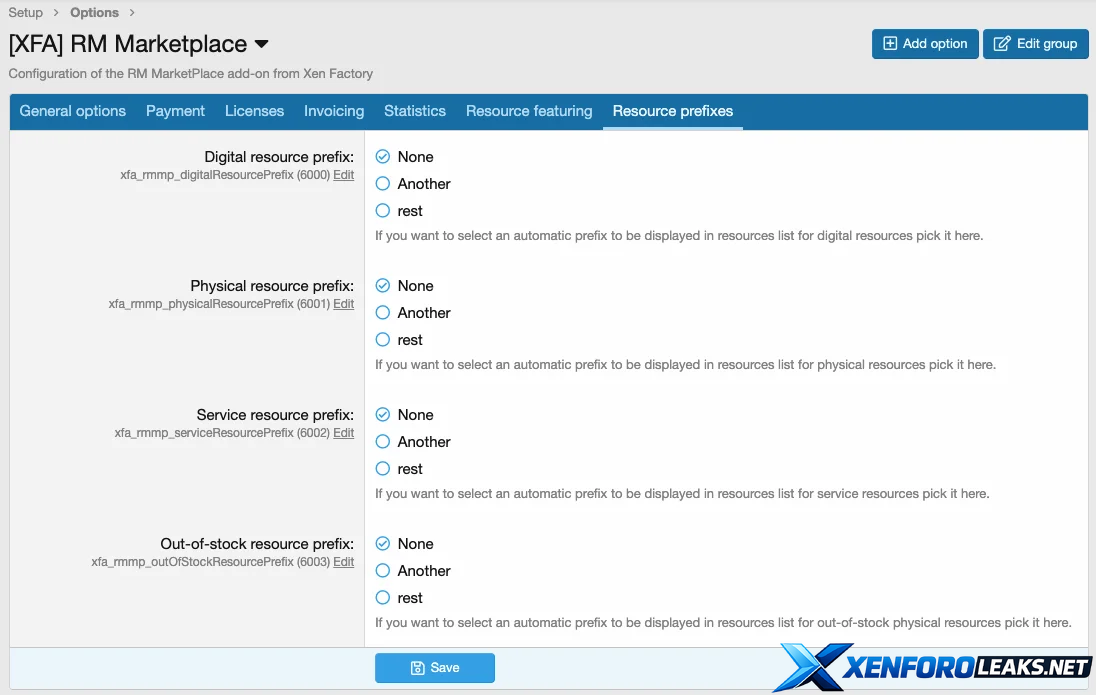Open the Invoicing tab

(334, 111)
